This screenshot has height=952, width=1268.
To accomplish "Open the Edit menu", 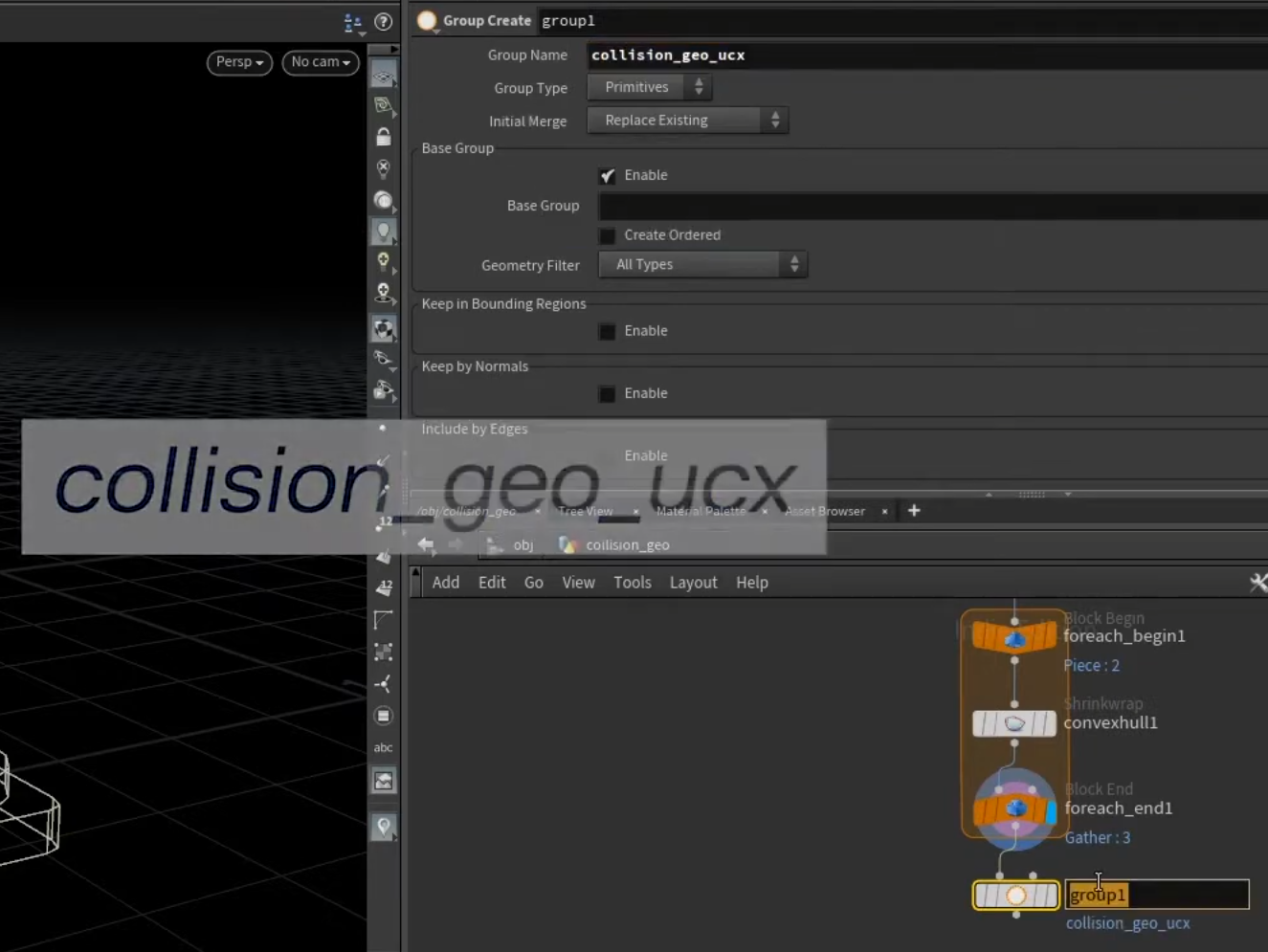I will pyautogui.click(x=492, y=583).
